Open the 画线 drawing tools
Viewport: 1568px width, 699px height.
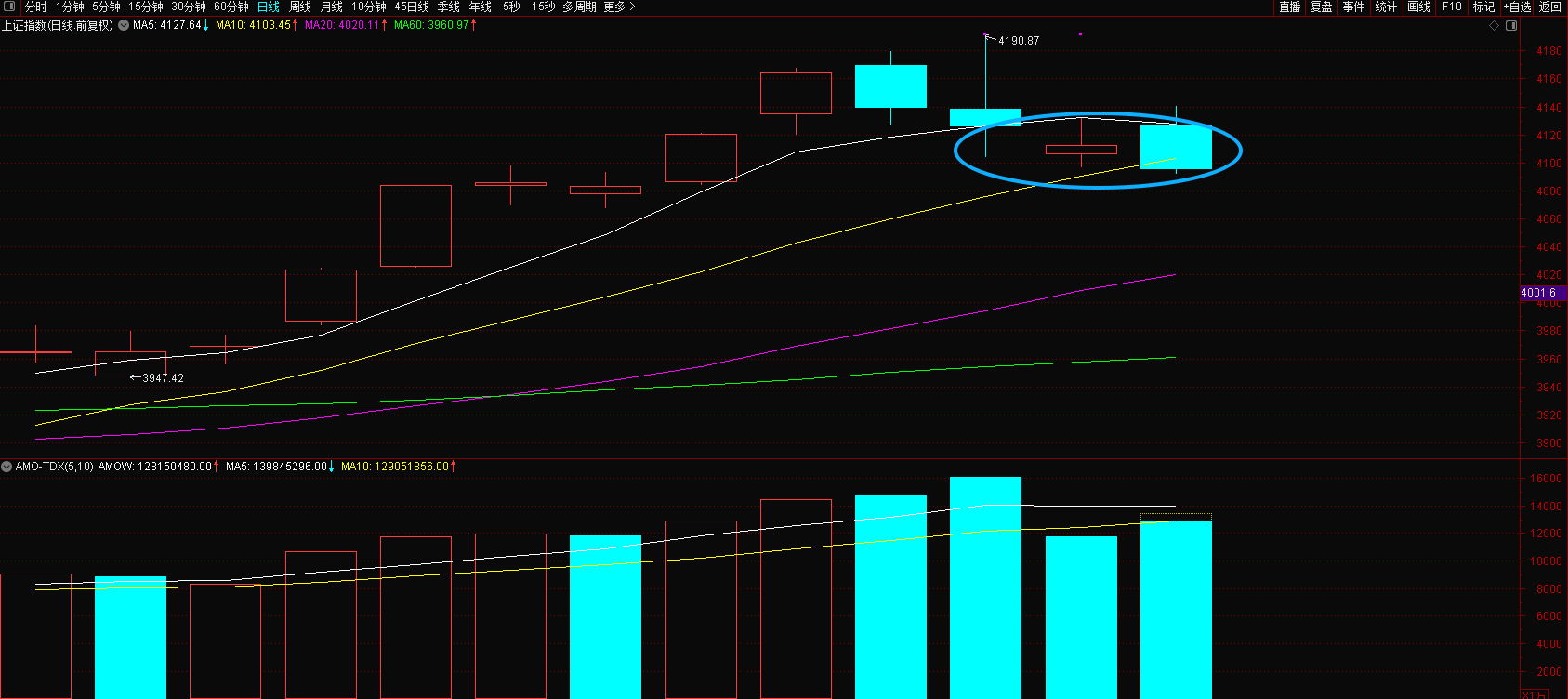coord(1418,7)
